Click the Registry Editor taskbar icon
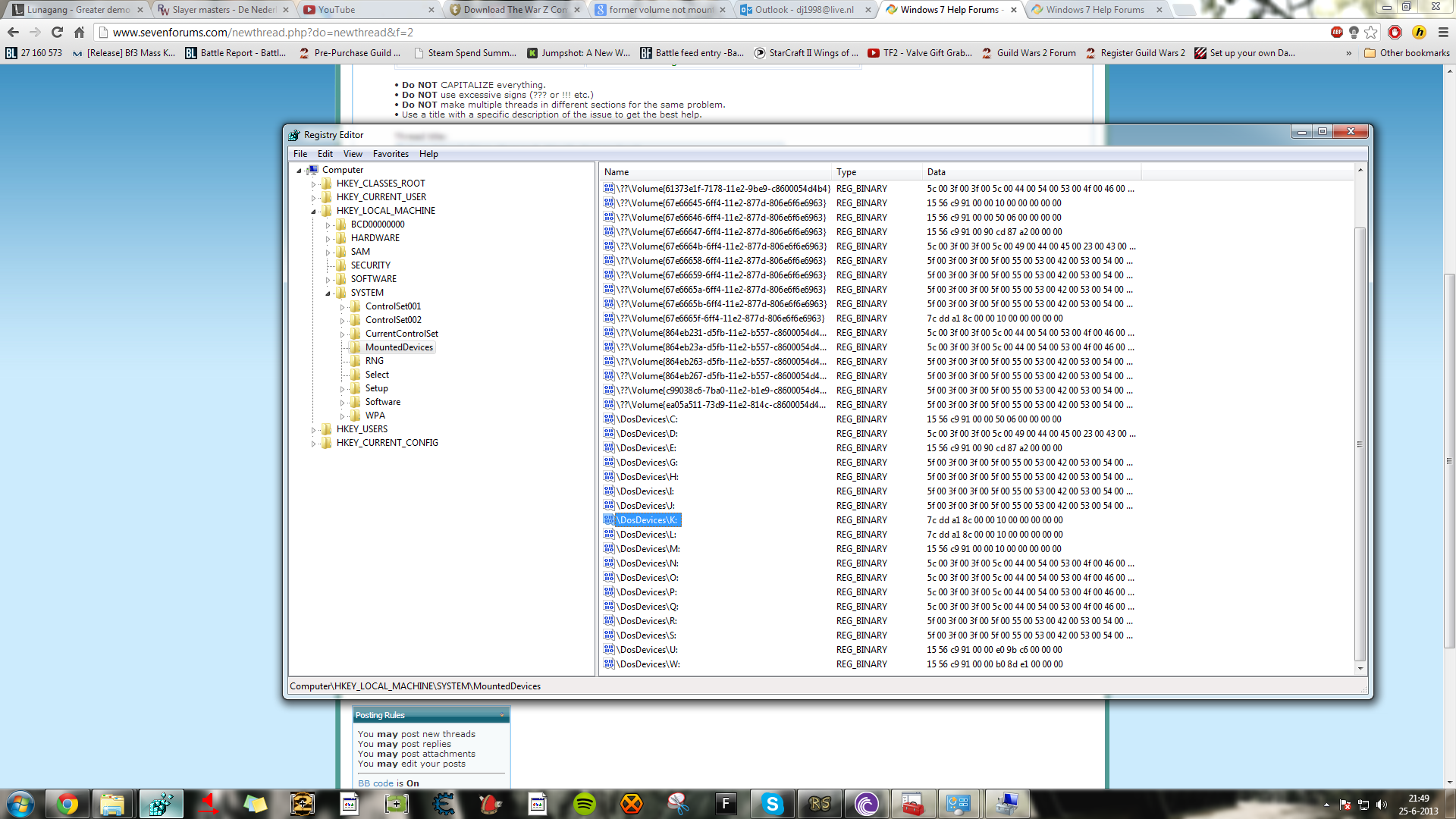Screen dimensions: 1456x819 click(160, 804)
